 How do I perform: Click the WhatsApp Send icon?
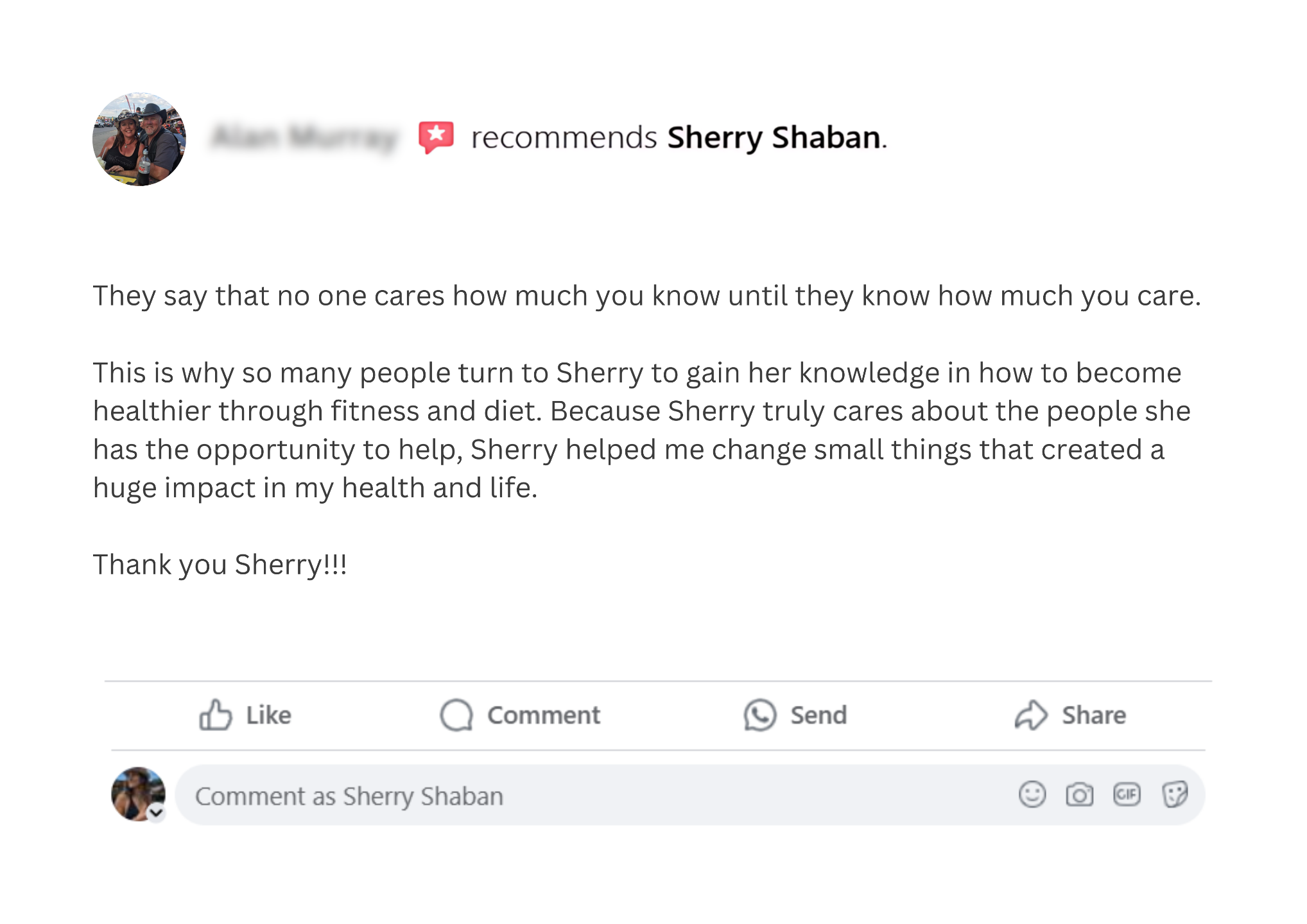(760, 715)
